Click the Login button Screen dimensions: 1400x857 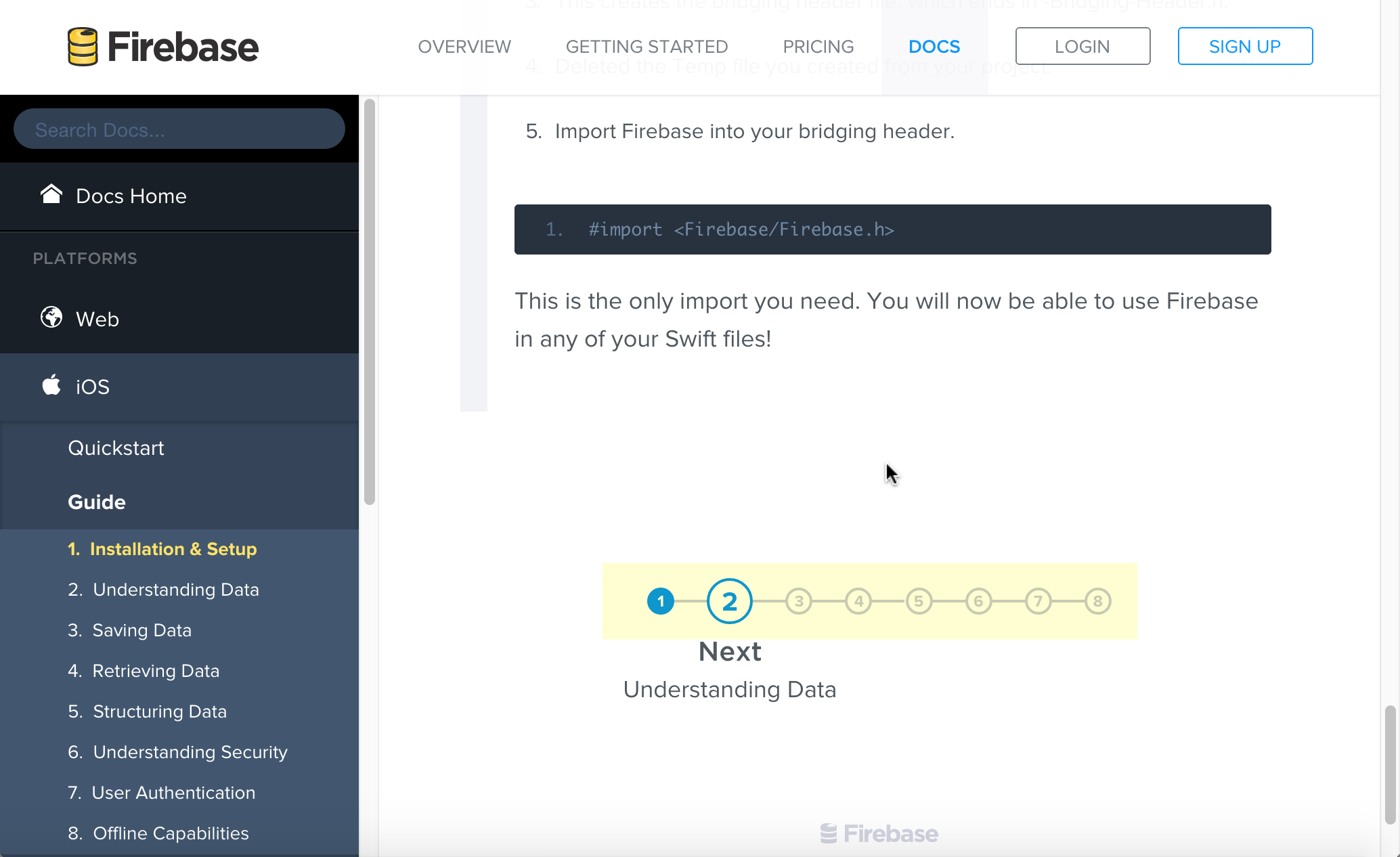(x=1082, y=46)
